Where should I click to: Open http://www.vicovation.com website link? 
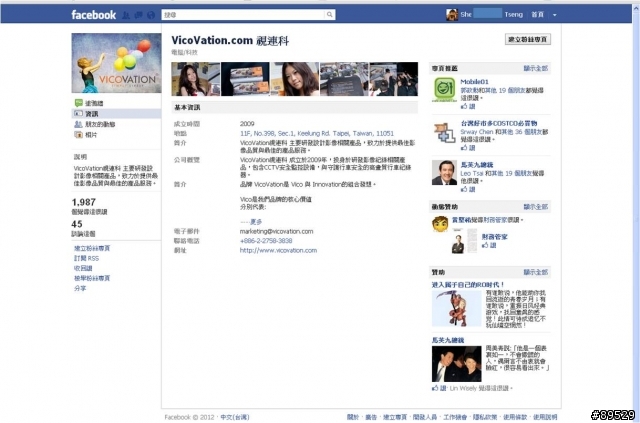[278, 250]
